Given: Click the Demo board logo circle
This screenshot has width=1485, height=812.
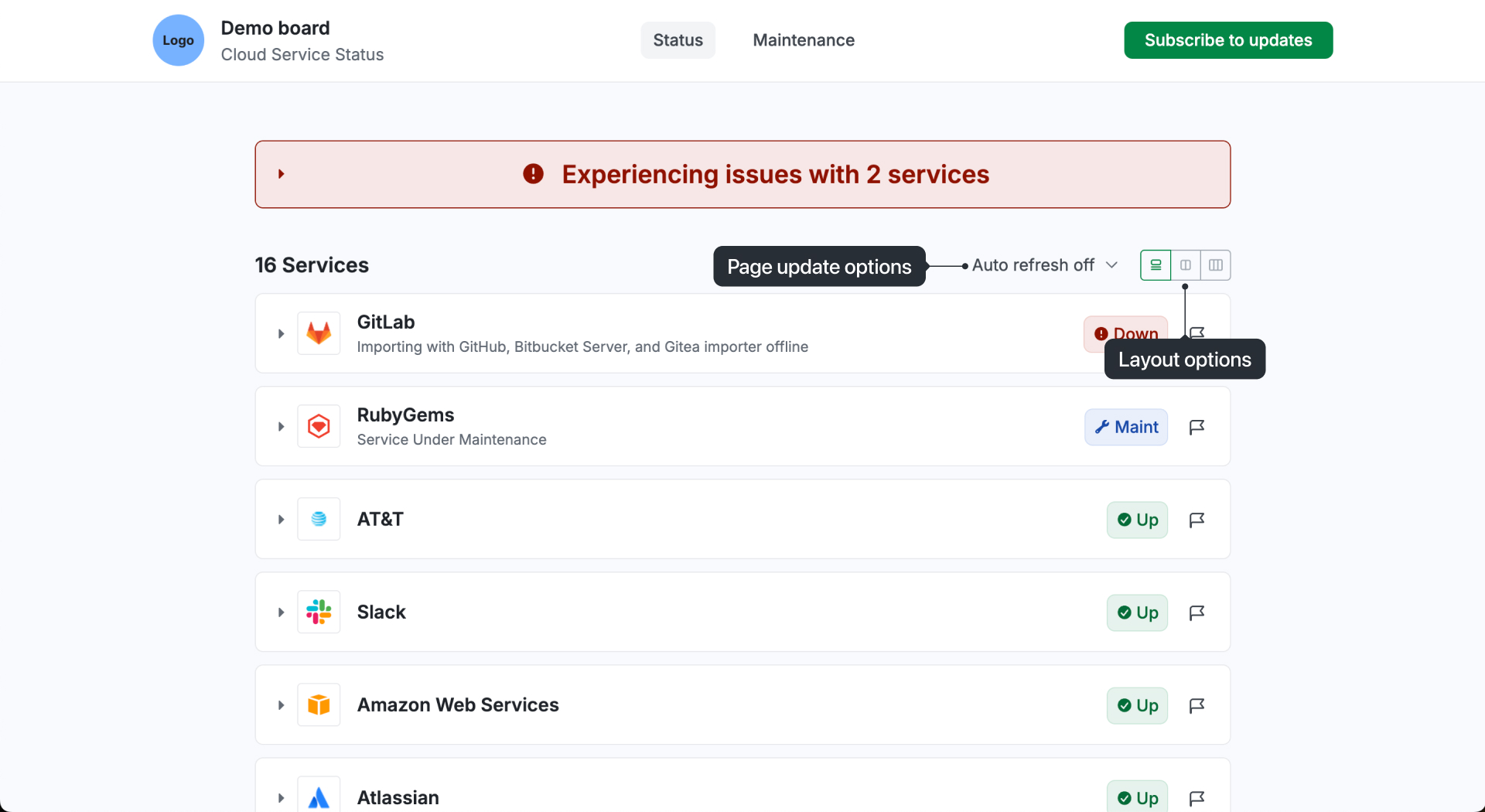Looking at the screenshot, I should [x=178, y=40].
